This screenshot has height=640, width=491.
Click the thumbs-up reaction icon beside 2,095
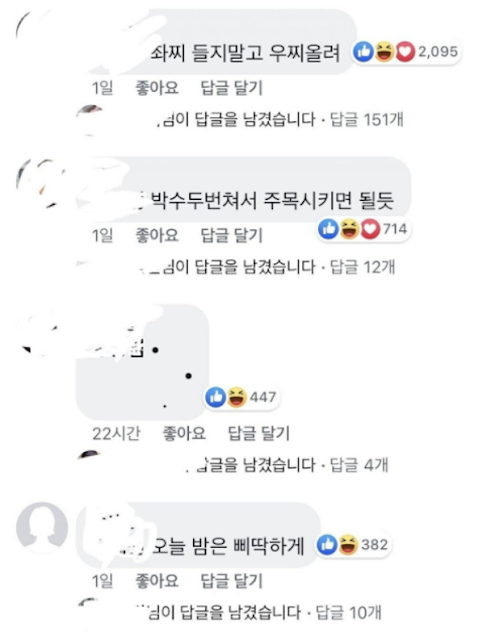pyautogui.click(x=363, y=52)
